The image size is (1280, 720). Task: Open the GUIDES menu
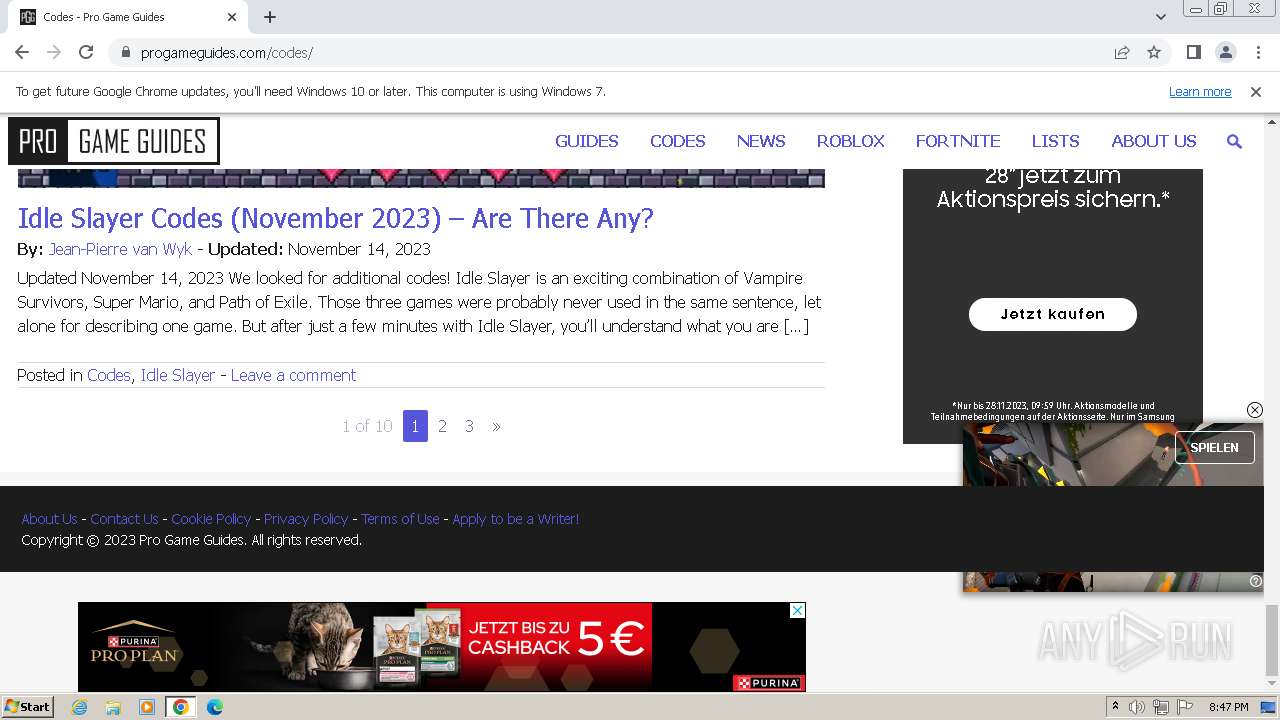tap(587, 141)
